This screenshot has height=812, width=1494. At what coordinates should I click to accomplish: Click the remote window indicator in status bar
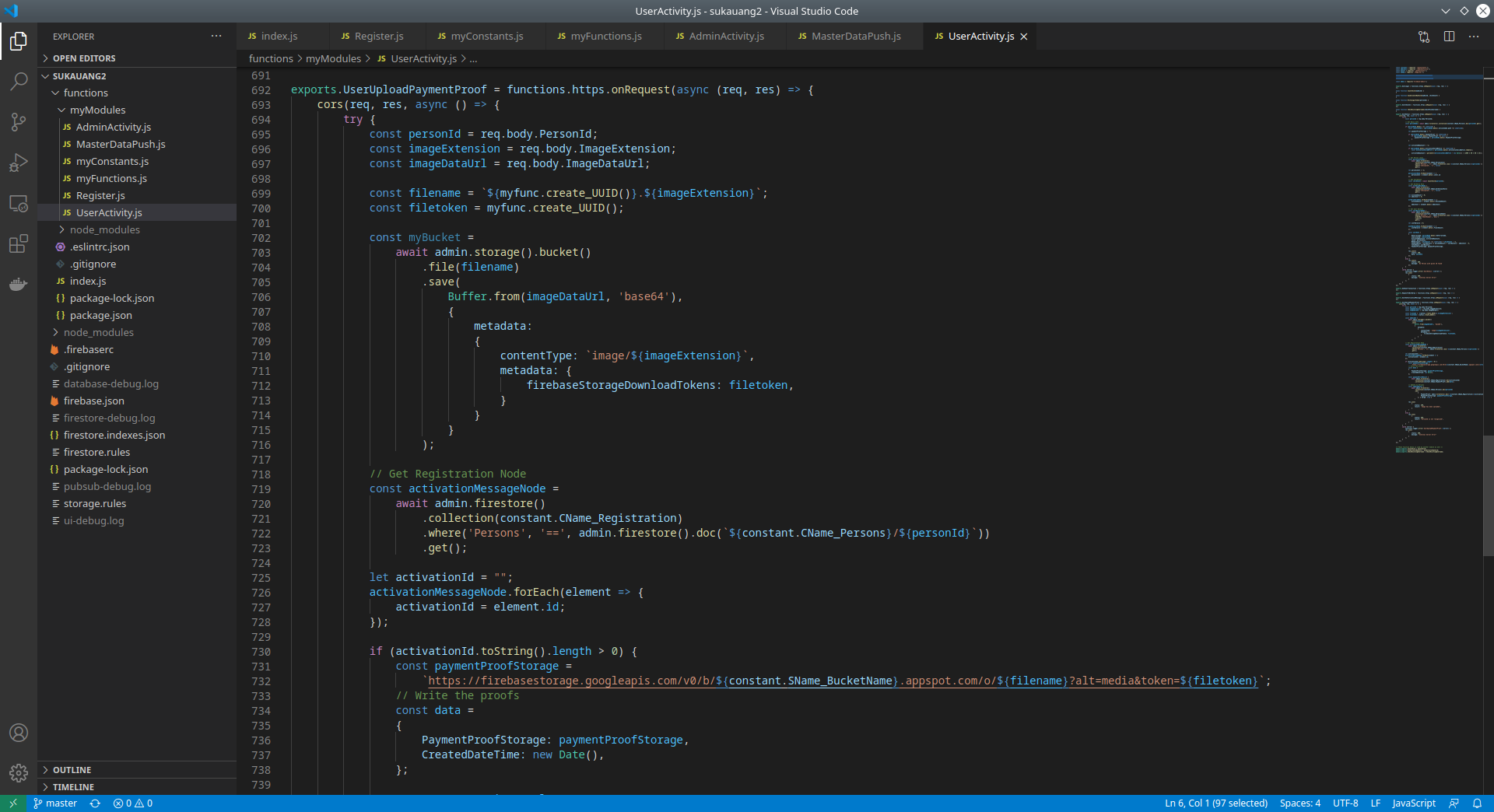point(13,803)
